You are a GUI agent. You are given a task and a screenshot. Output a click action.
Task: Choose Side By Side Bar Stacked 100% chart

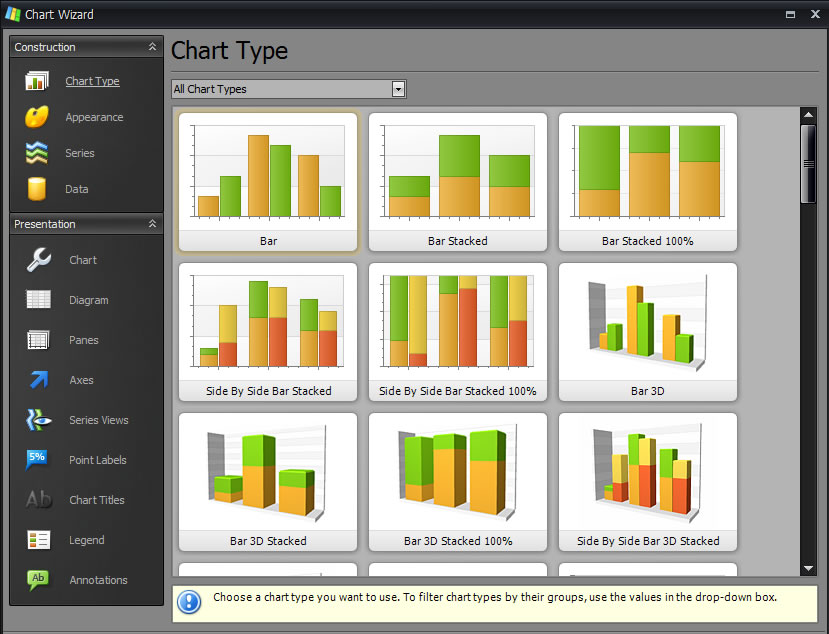point(458,332)
